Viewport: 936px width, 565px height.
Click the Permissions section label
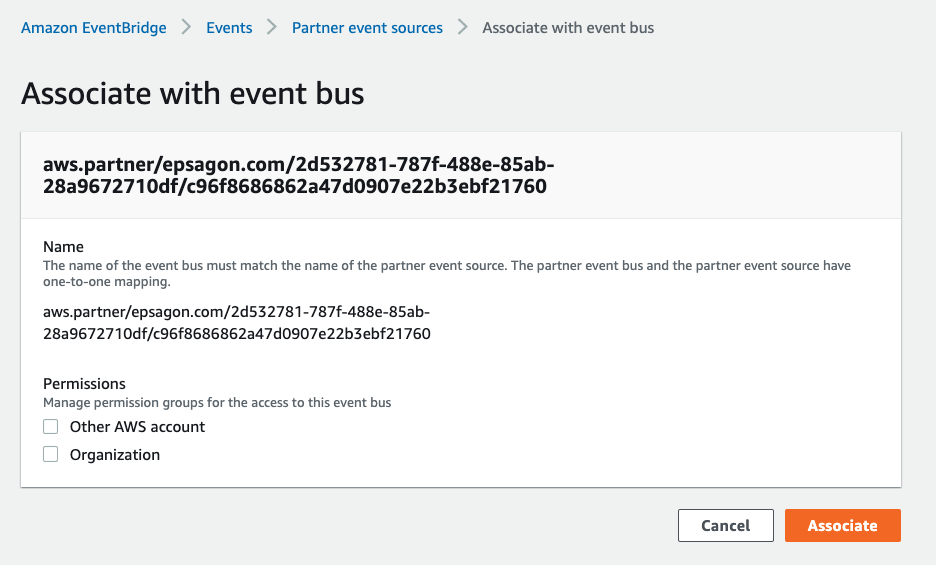tap(84, 383)
